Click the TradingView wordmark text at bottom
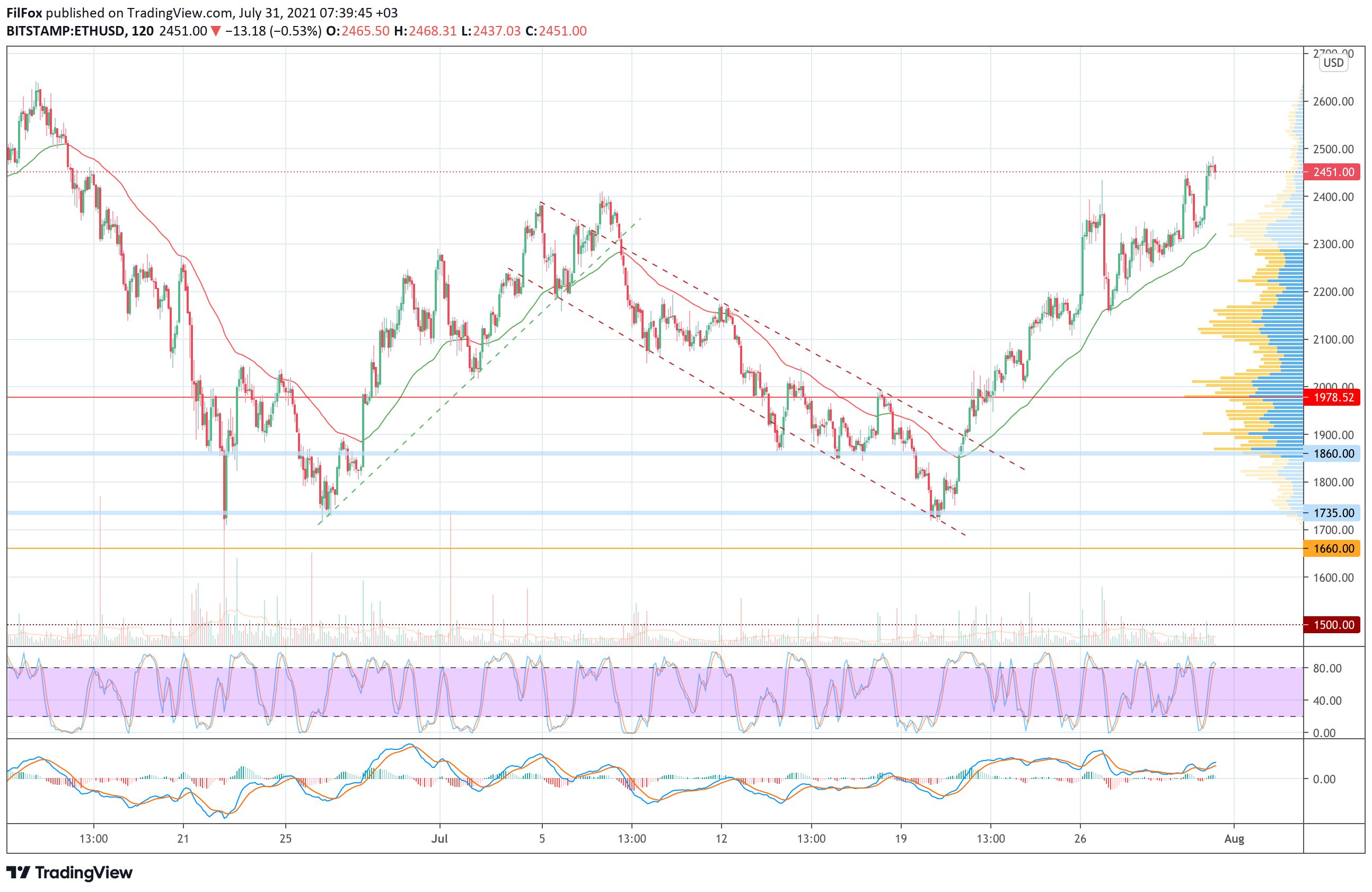1372x892 pixels. pyautogui.click(x=84, y=872)
